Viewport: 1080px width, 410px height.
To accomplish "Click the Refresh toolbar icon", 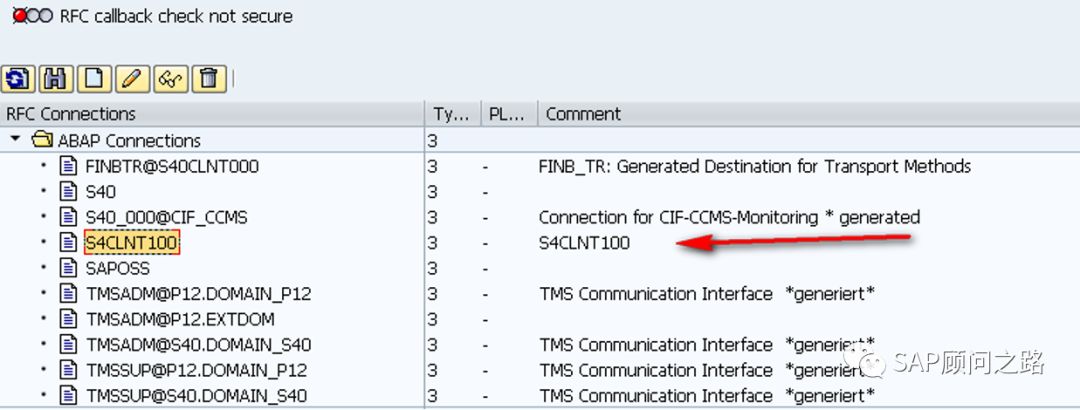I will [x=17, y=78].
